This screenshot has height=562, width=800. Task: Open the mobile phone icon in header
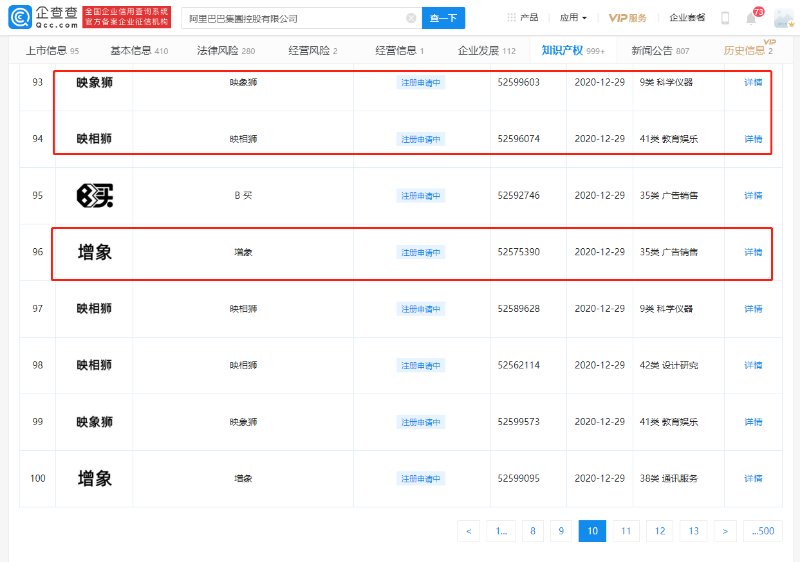(724, 18)
